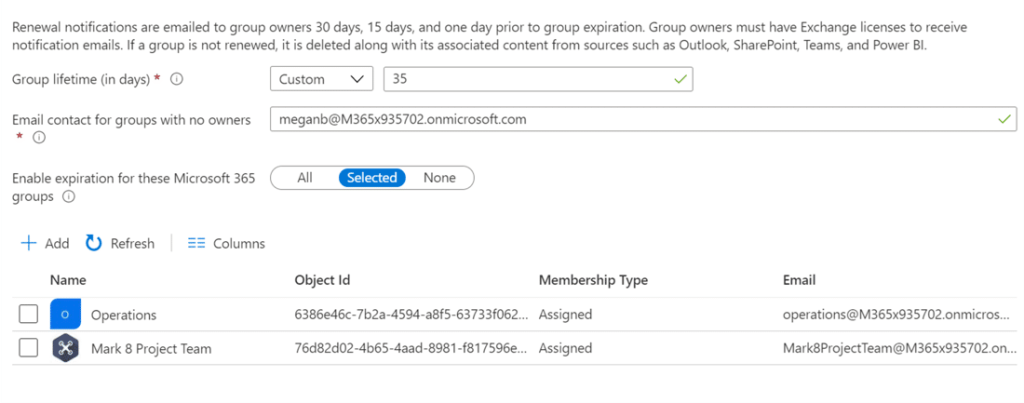The image size is (1024, 403).
Task: Click the circular Refresh arrow icon
Action: point(94,244)
